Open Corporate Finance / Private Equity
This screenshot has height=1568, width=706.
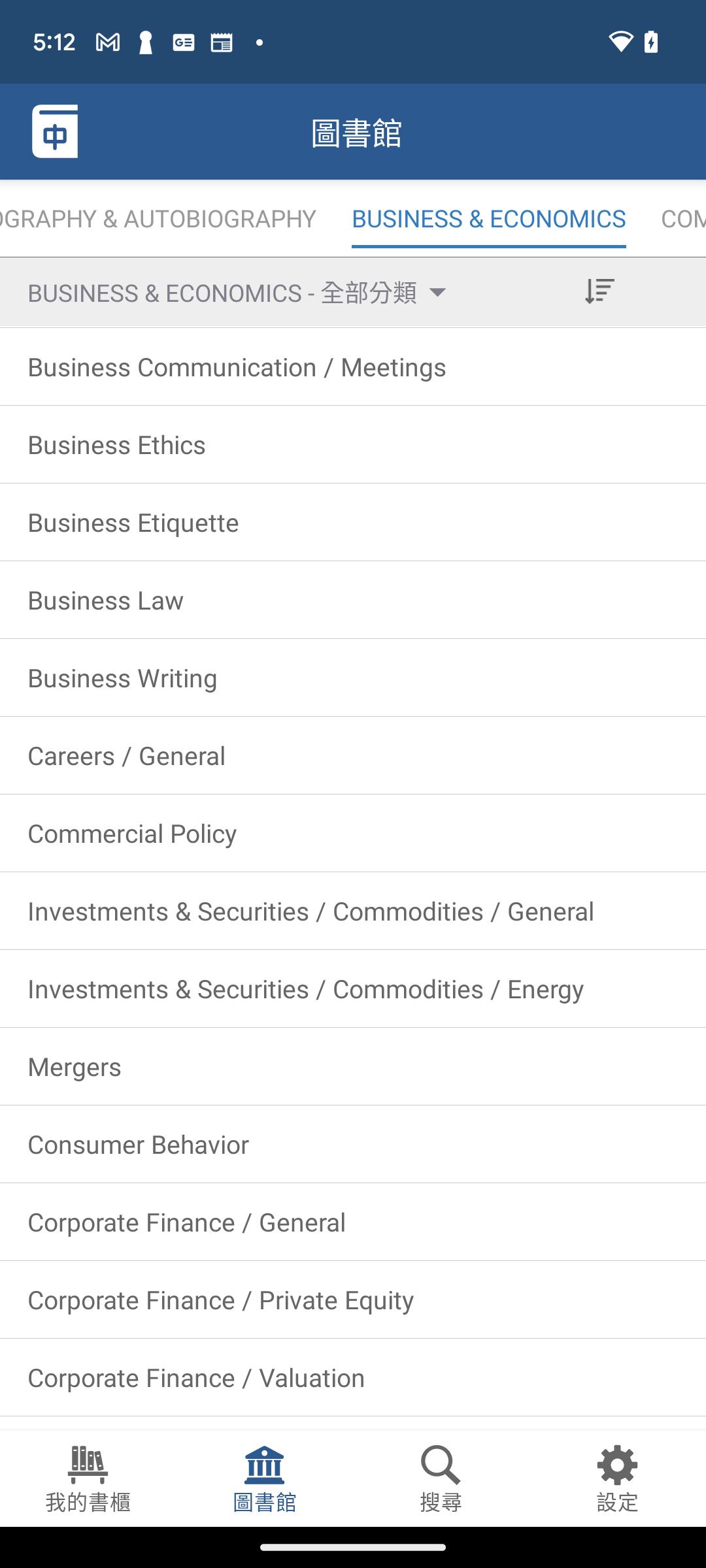[353, 1300]
